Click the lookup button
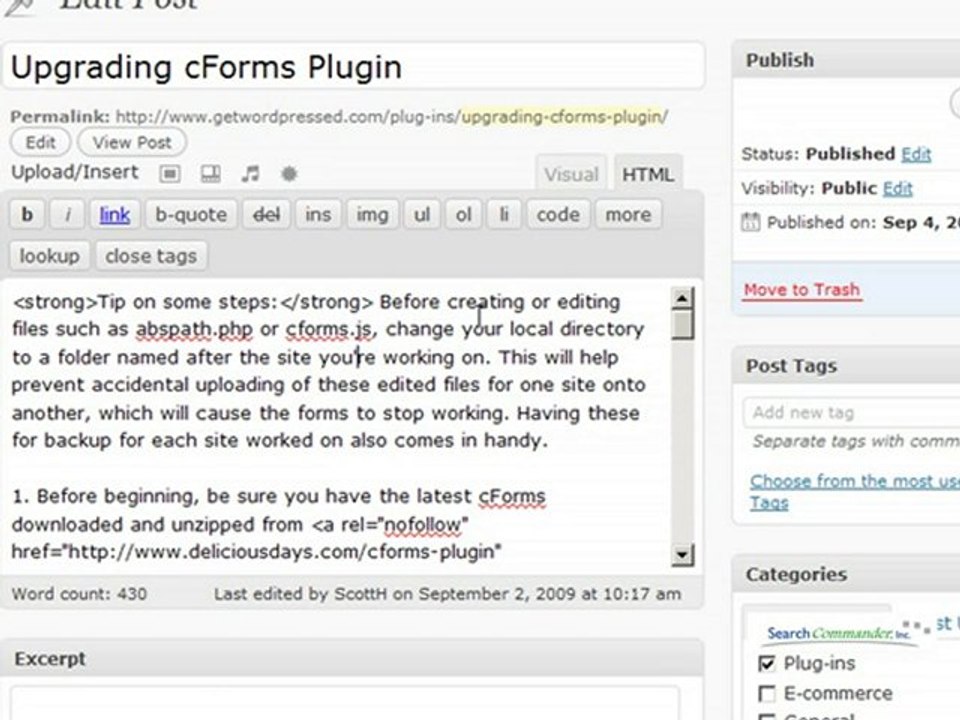 point(50,256)
